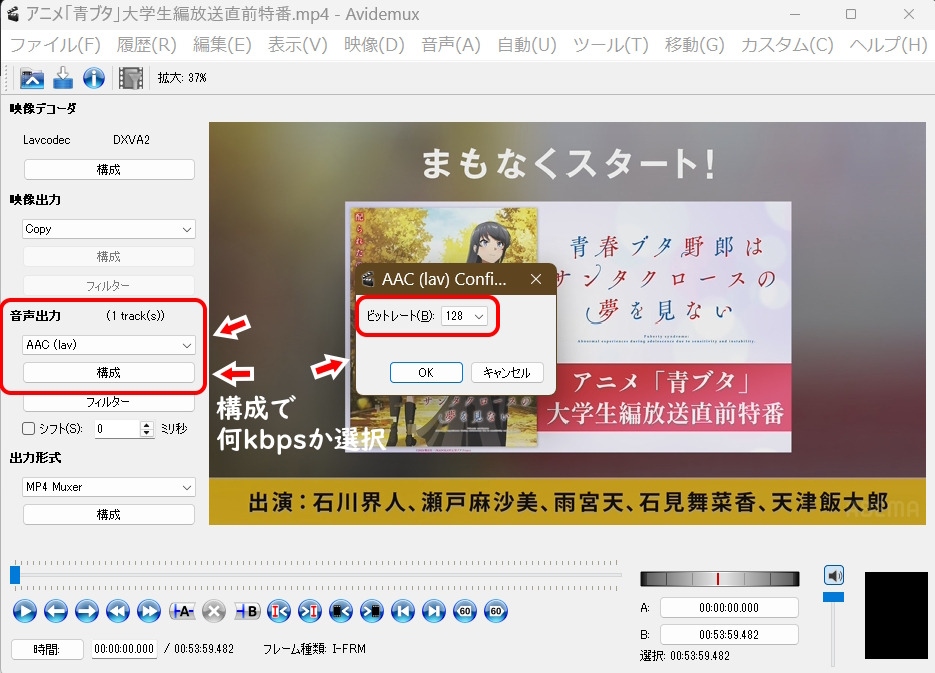Go to the previous frame
The width and height of the screenshot is (935, 673).
click(x=55, y=611)
